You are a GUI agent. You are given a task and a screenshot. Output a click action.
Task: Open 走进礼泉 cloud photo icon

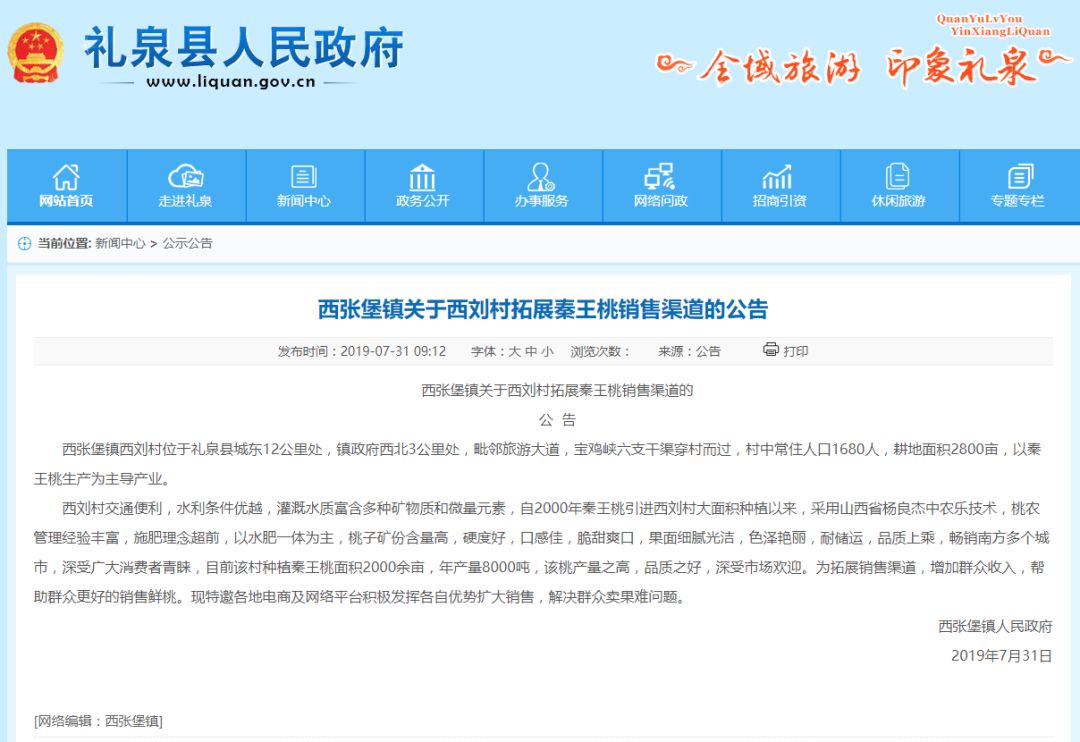tap(185, 177)
